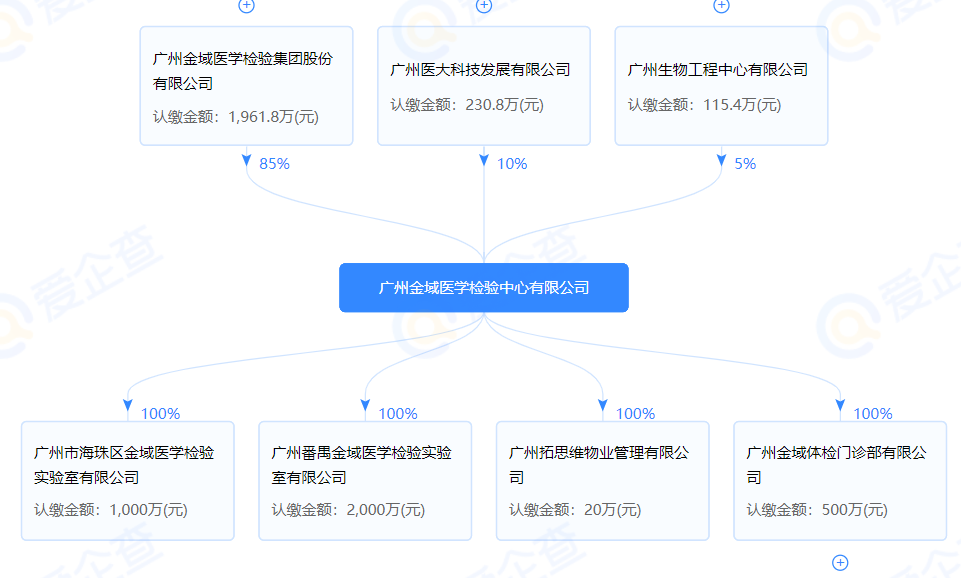Expand shareholders above 广州医大科技发展有限公司
Image resolution: width=961 pixels, height=579 pixels.
click(484, 6)
